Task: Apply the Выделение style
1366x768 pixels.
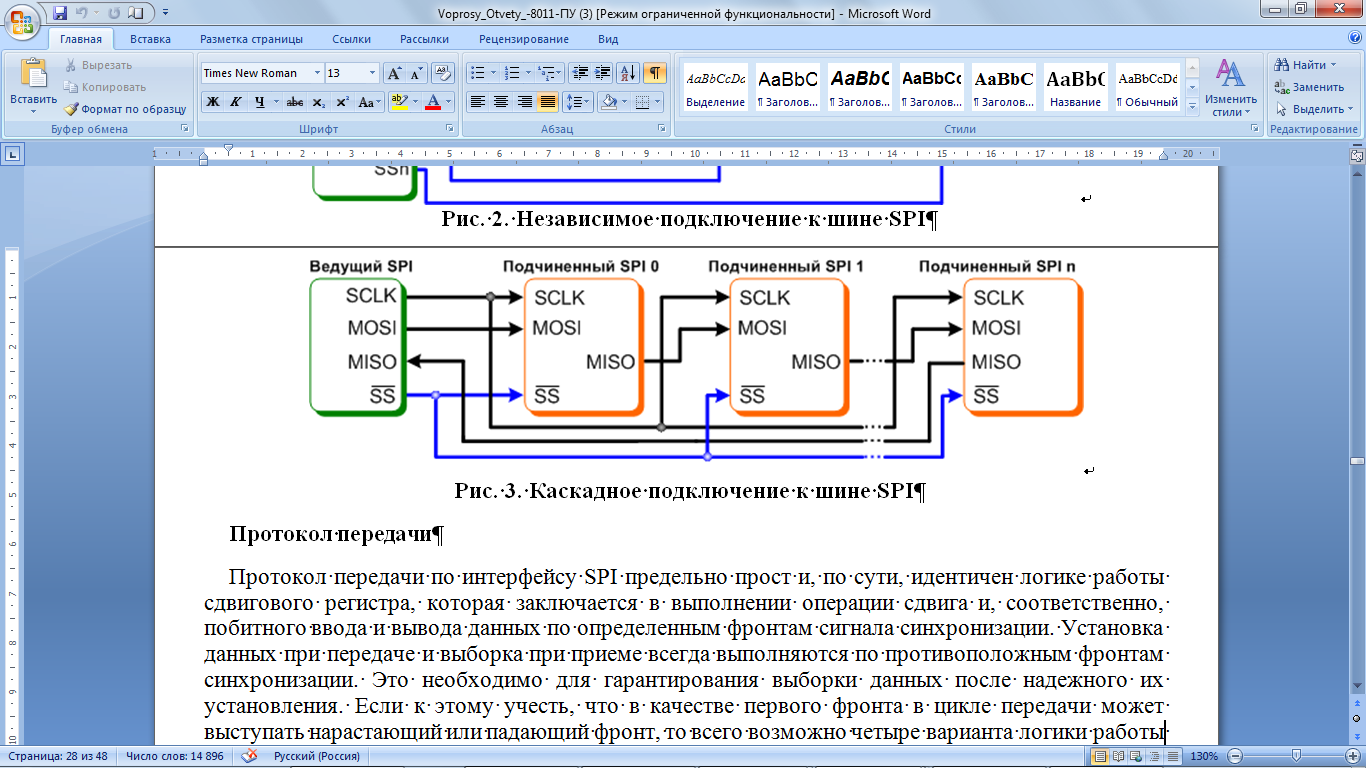Action: (x=715, y=88)
